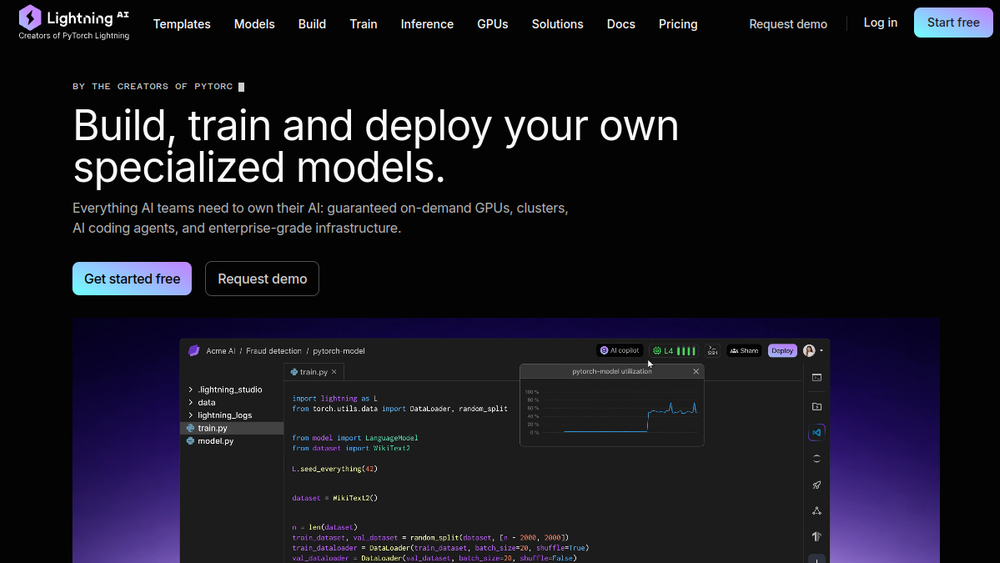Click the TensorBoard-style icon in sidebar
This screenshot has height=563, width=1000.
pos(816,537)
